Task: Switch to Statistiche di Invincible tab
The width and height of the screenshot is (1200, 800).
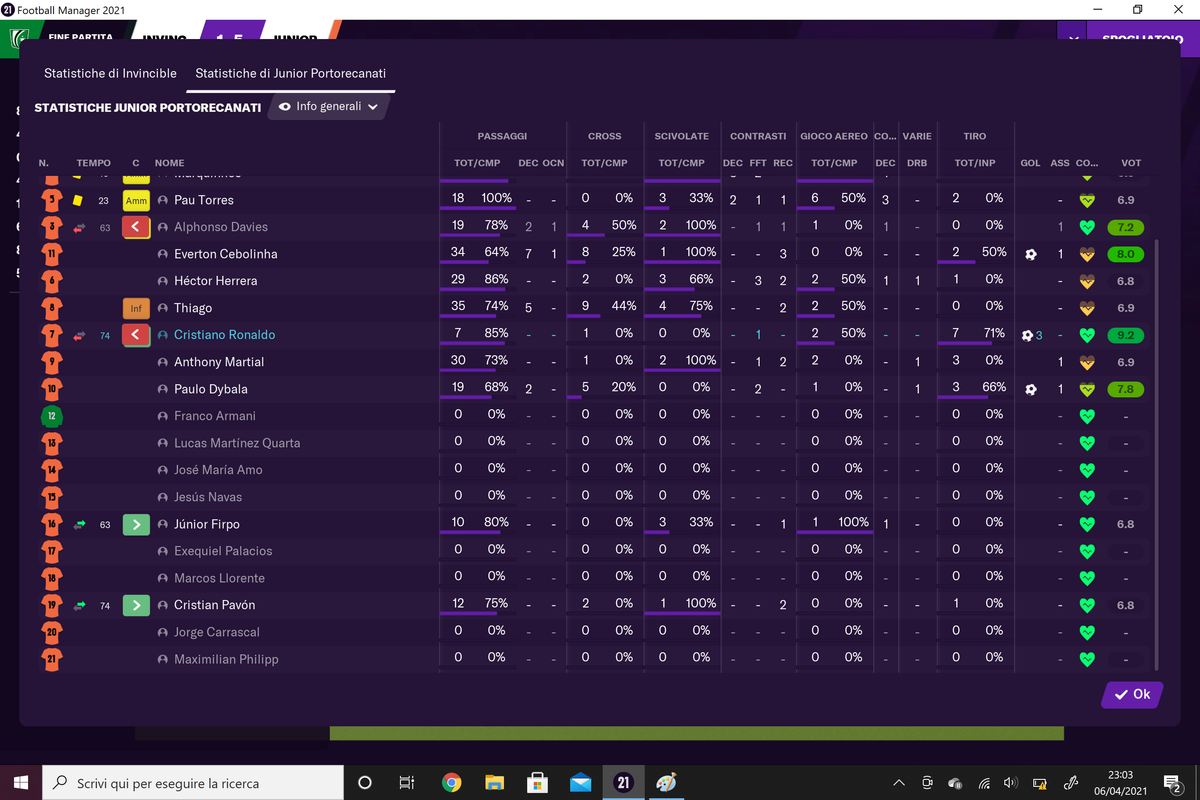Action: pos(110,73)
